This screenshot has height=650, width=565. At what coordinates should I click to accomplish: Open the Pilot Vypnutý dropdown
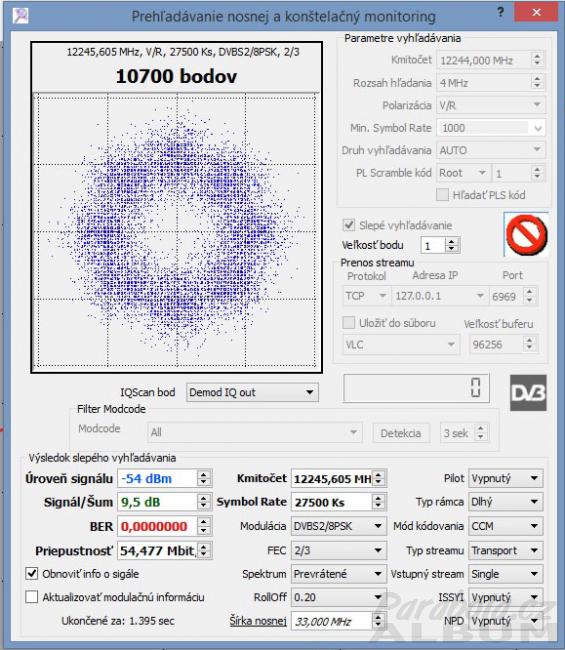tap(506, 478)
